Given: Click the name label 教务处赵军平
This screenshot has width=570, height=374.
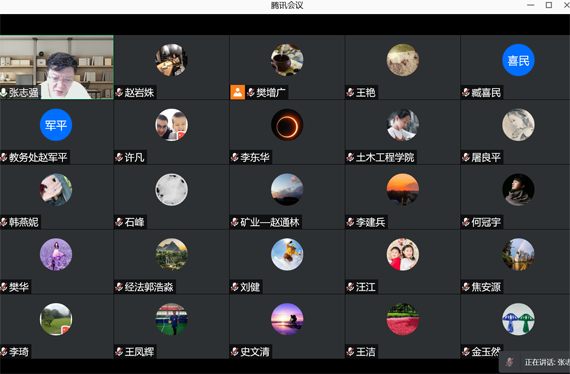Looking at the screenshot, I should [38, 157].
